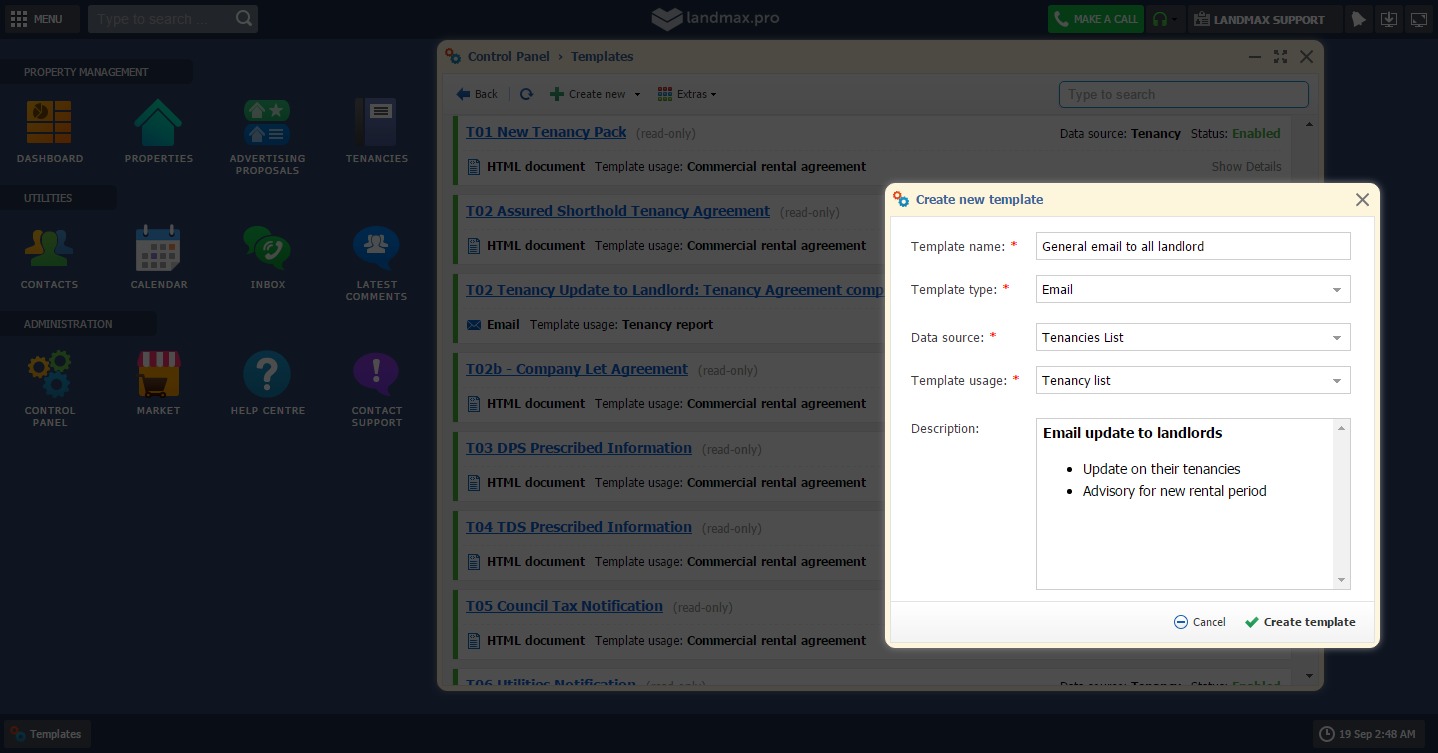The width and height of the screenshot is (1438, 753).
Task: Open T02 Assured Shorthold Tenancy Agreement link
Action: (618, 211)
